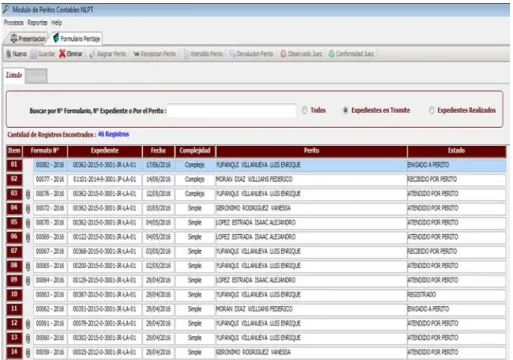Select Expedientes en Tramite radio option

(345, 110)
